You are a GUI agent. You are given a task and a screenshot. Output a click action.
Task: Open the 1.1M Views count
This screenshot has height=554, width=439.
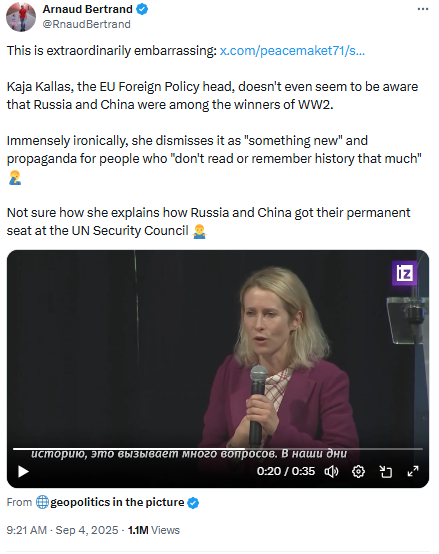(154, 530)
